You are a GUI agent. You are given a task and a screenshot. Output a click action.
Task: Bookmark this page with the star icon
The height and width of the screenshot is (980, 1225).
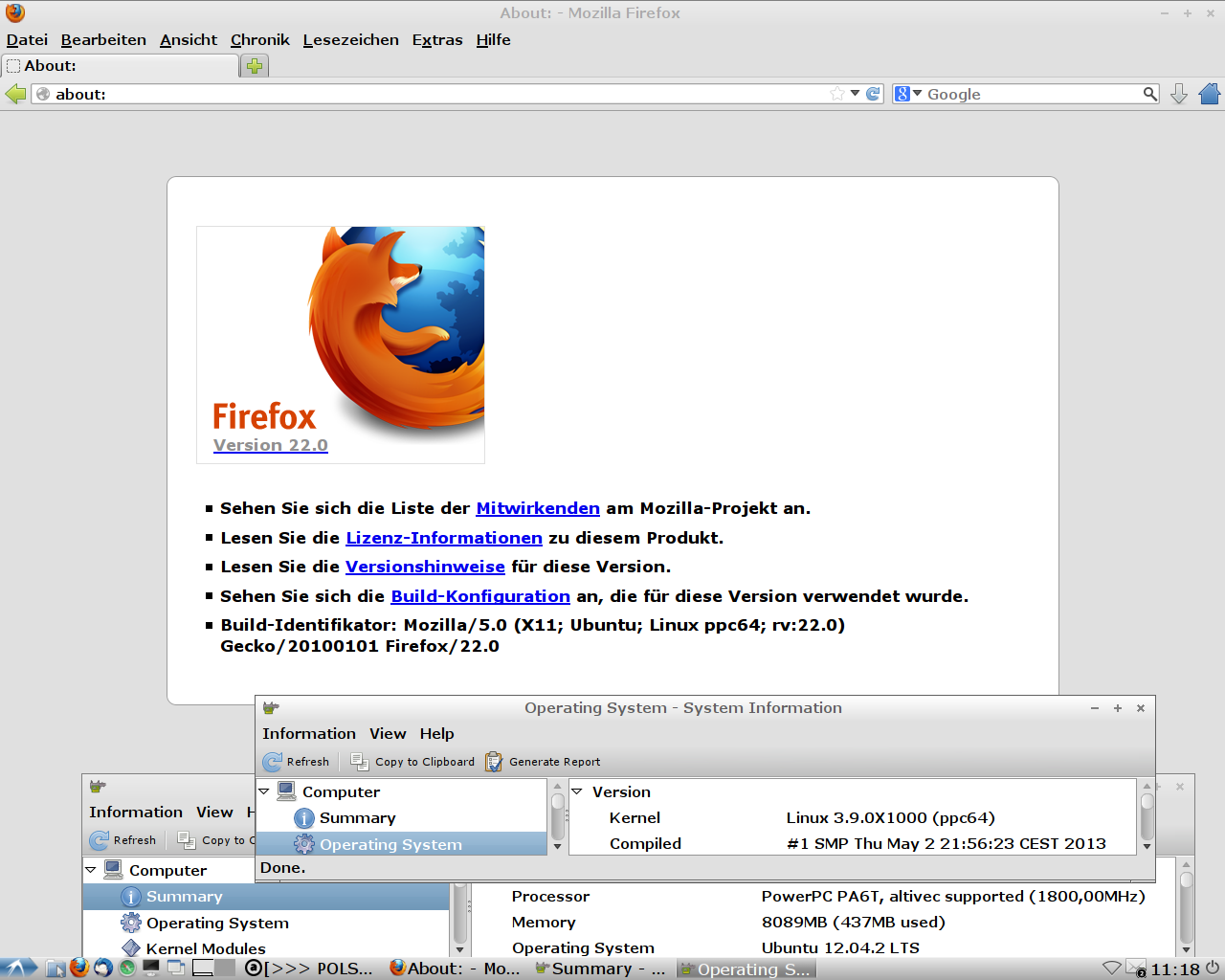pos(837,94)
